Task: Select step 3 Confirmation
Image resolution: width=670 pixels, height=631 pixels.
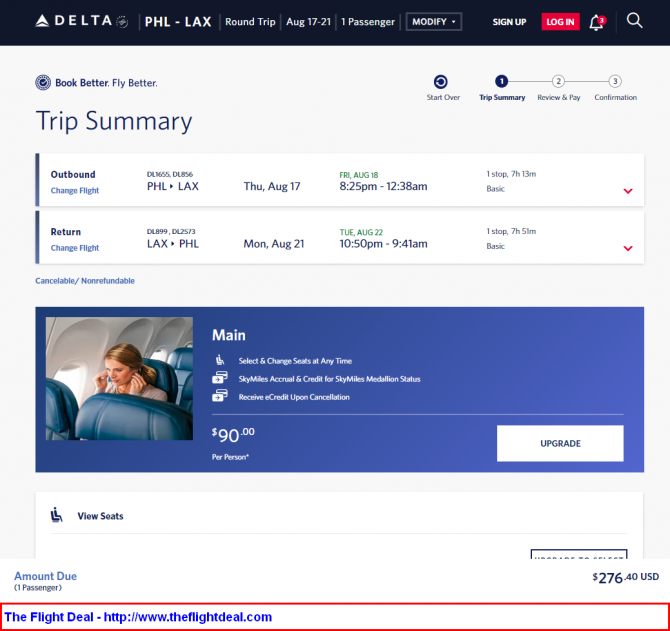Action: tap(615, 81)
